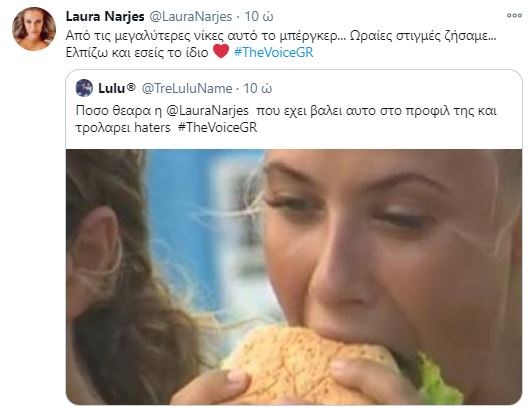Open the three-dot more options menu

tap(514, 15)
